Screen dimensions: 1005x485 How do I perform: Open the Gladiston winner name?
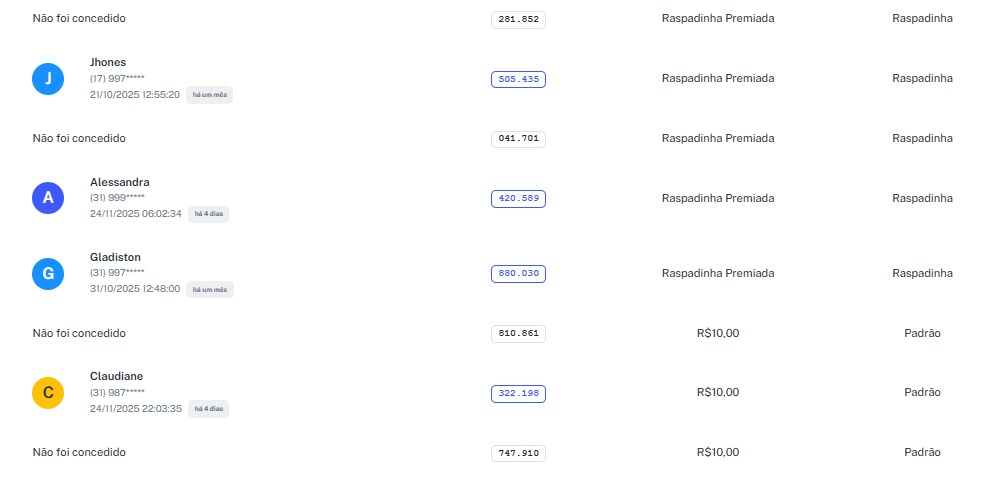pos(114,257)
